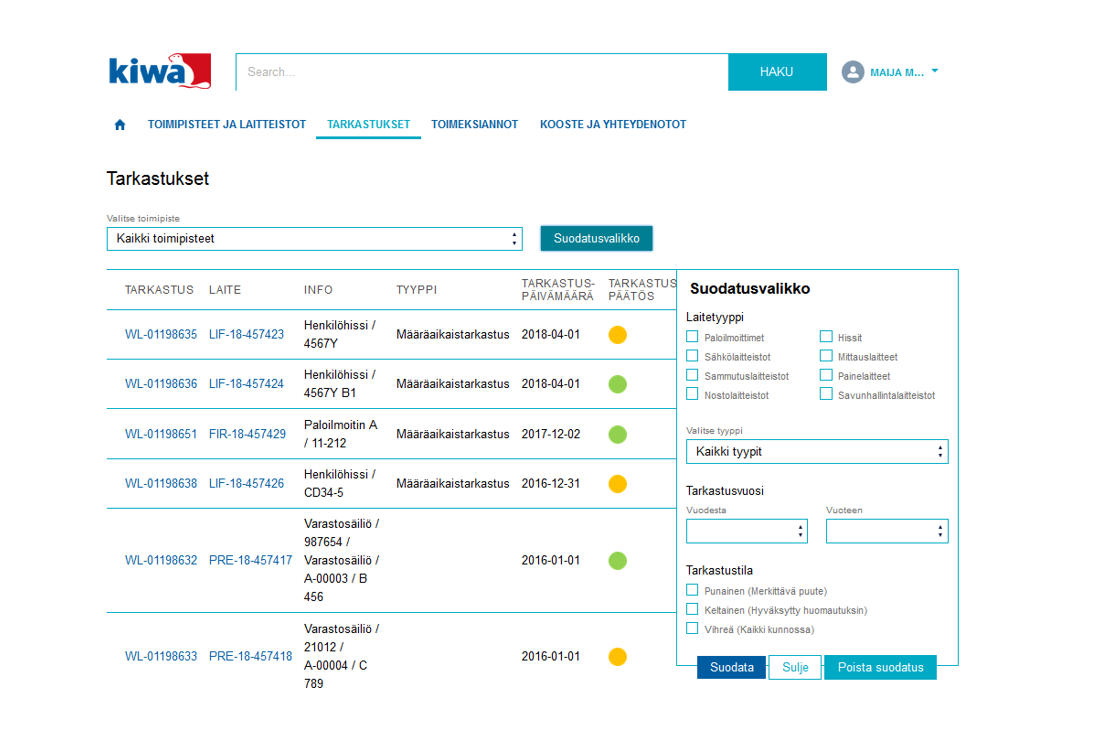
Task: Enable the Paloilmoittimet checkbox
Action: (692, 338)
